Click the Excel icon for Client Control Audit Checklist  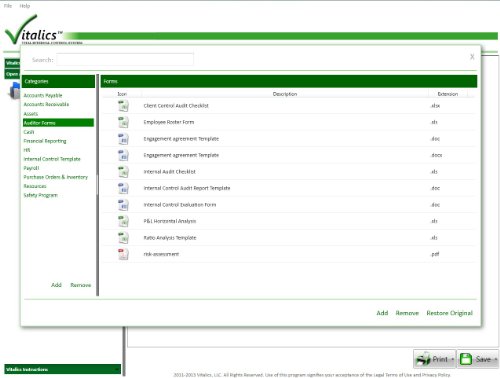click(x=123, y=106)
